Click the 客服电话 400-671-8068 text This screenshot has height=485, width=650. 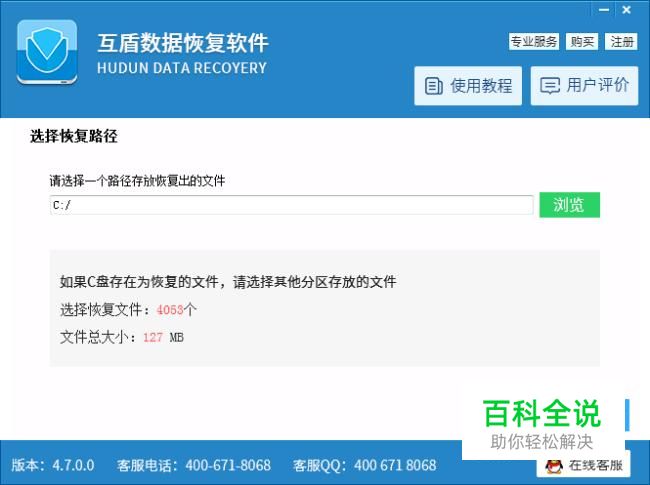point(194,465)
